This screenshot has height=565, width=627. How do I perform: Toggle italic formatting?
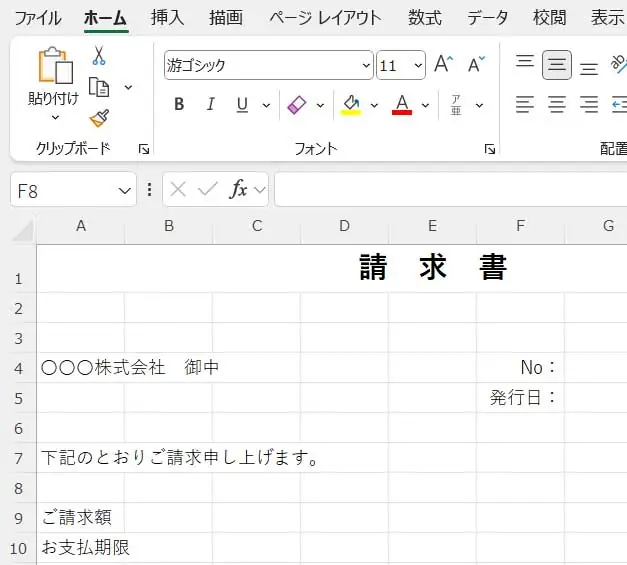[210, 105]
